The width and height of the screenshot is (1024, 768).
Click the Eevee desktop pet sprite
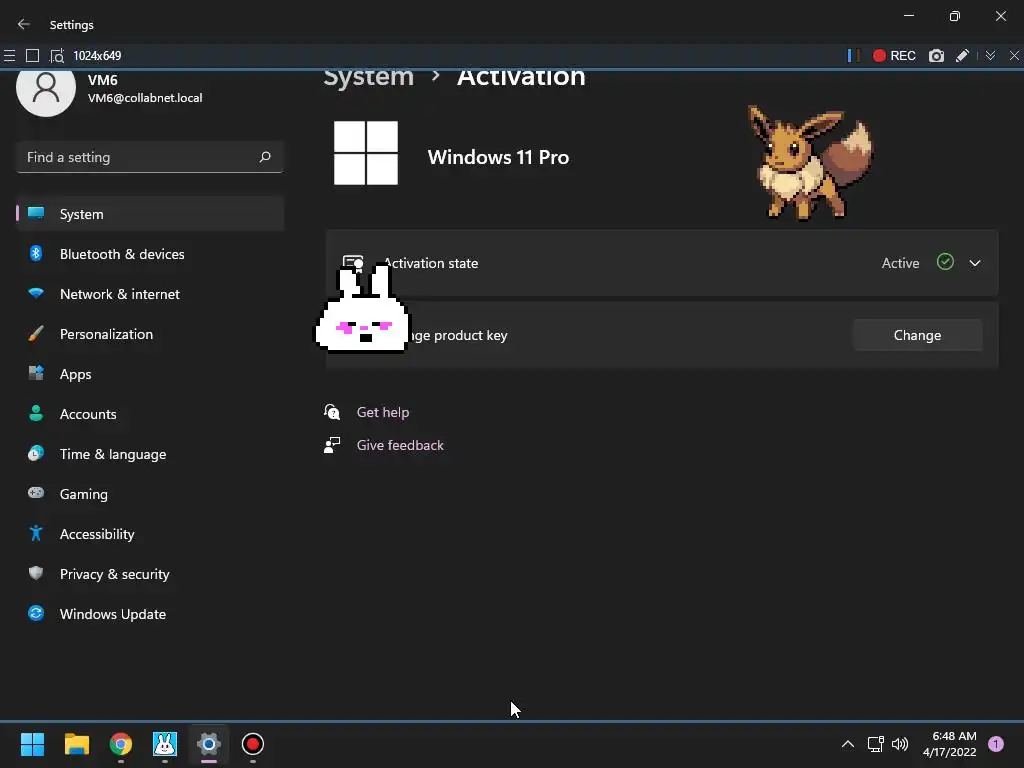(810, 162)
